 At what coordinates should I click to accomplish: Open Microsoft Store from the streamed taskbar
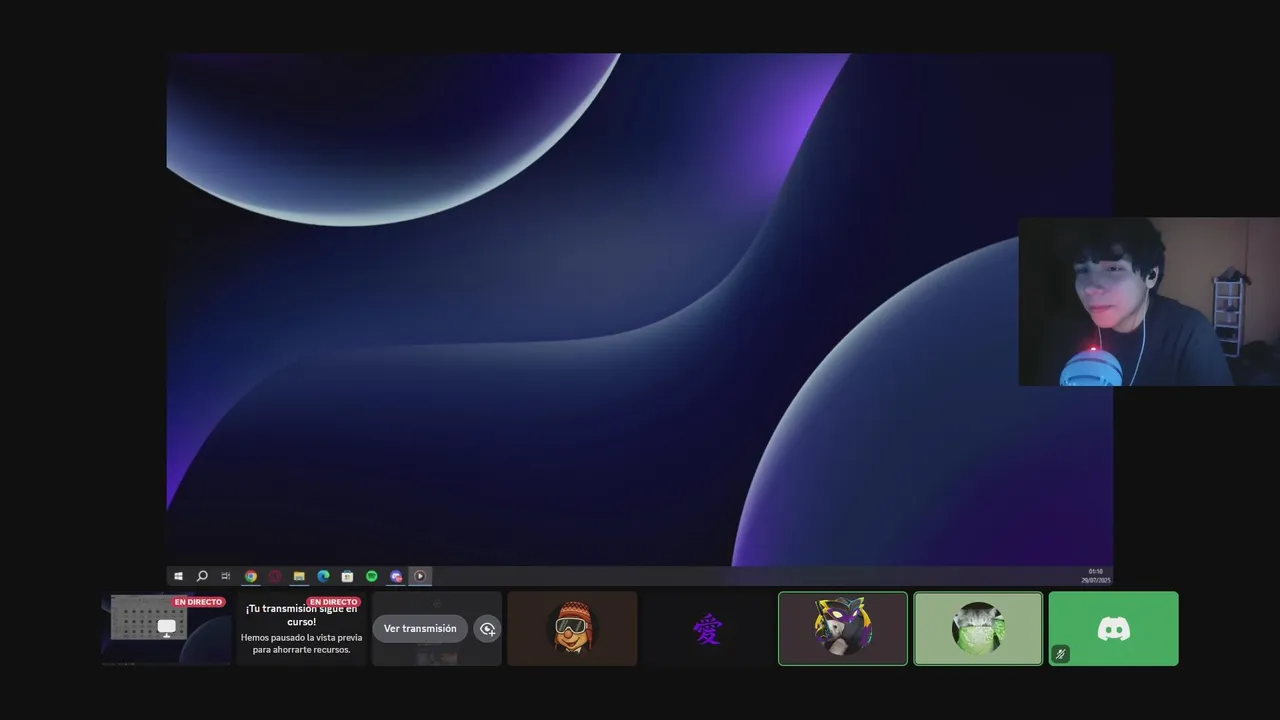tap(347, 576)
